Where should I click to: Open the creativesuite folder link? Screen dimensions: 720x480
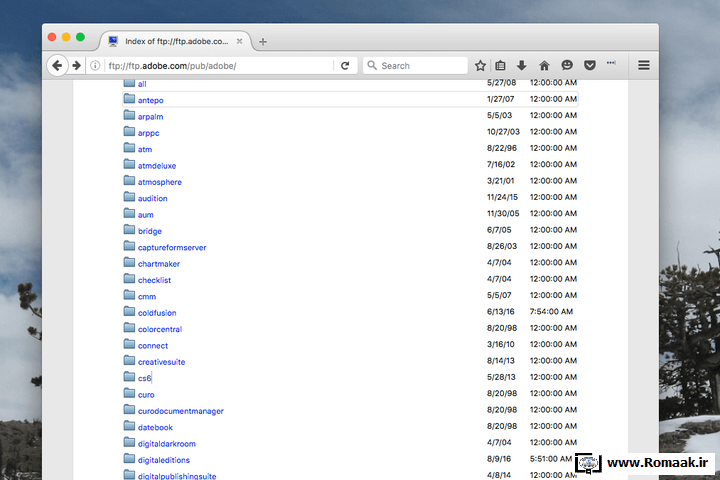click(x=162, y=362)
